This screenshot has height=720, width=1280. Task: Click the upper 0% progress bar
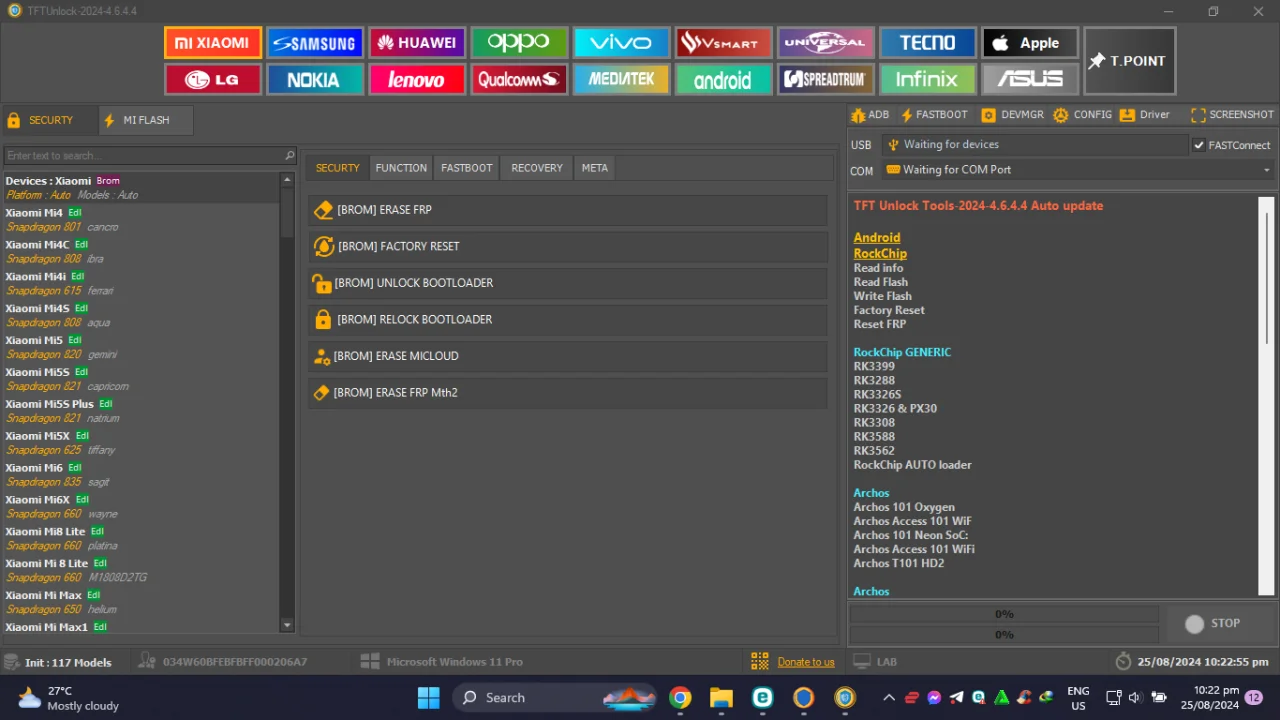[1004, 614]
